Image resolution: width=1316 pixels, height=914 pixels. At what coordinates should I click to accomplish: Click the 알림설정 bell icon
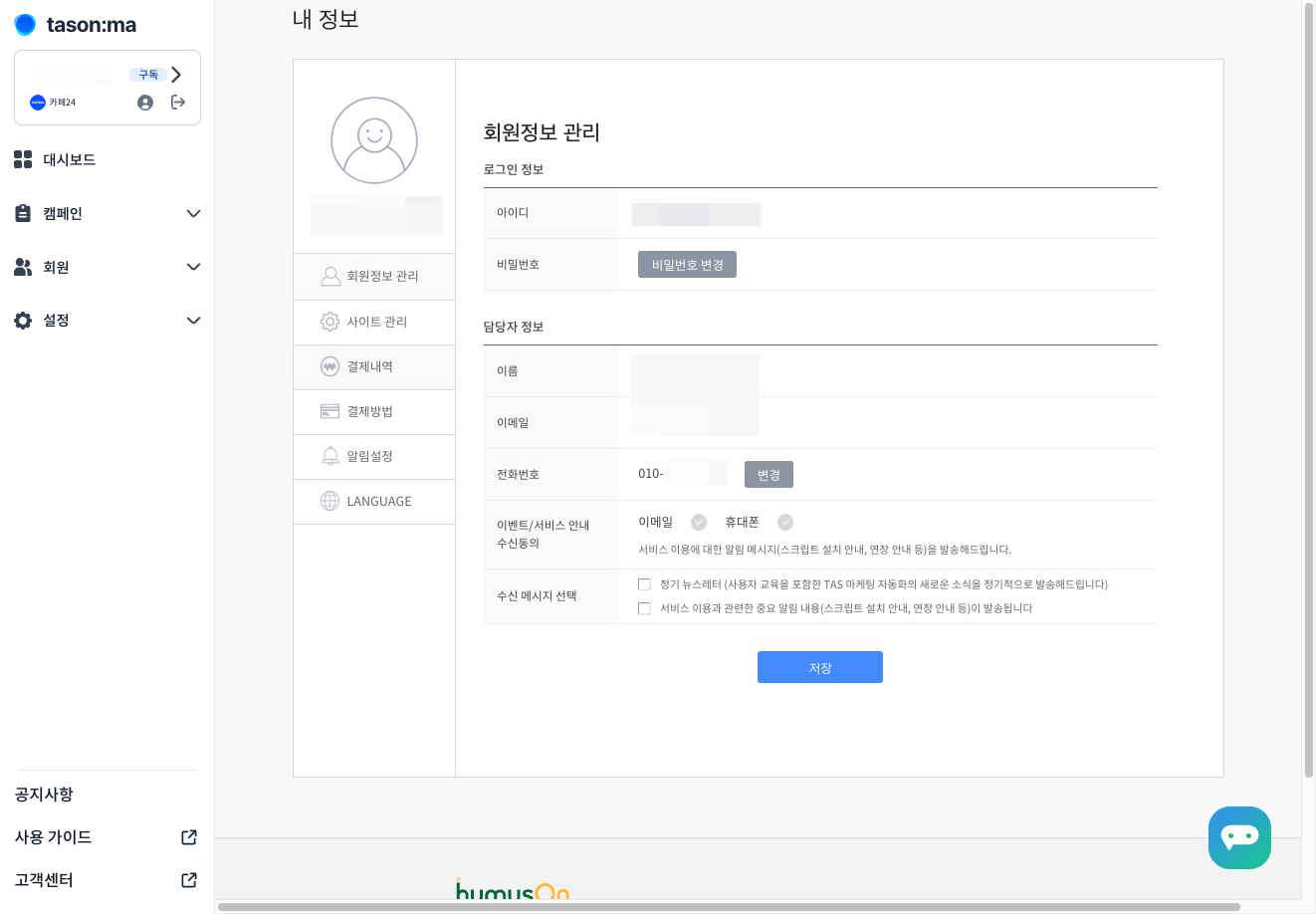[x=330, y=456]
